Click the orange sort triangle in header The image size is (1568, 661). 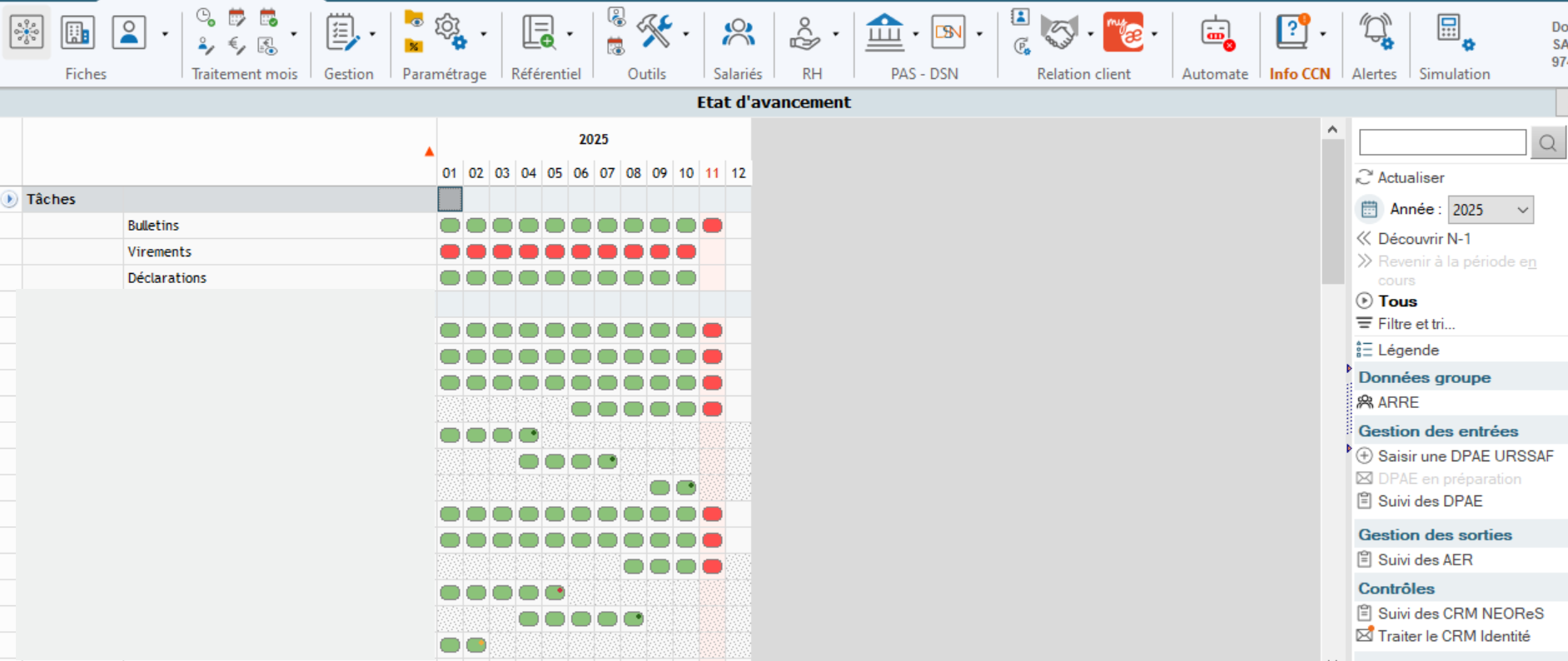pyautogui.click(x=429, y=152)
